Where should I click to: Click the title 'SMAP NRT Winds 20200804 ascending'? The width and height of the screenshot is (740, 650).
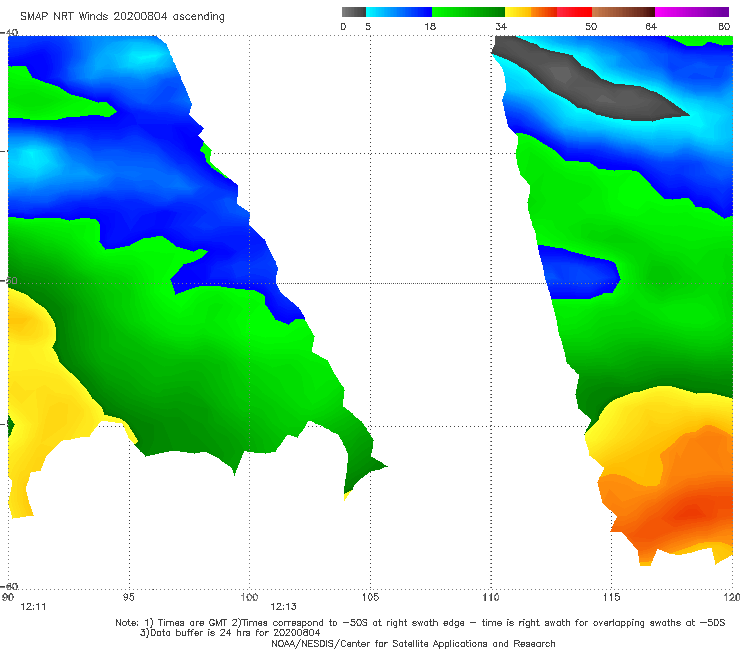(122, 16)
